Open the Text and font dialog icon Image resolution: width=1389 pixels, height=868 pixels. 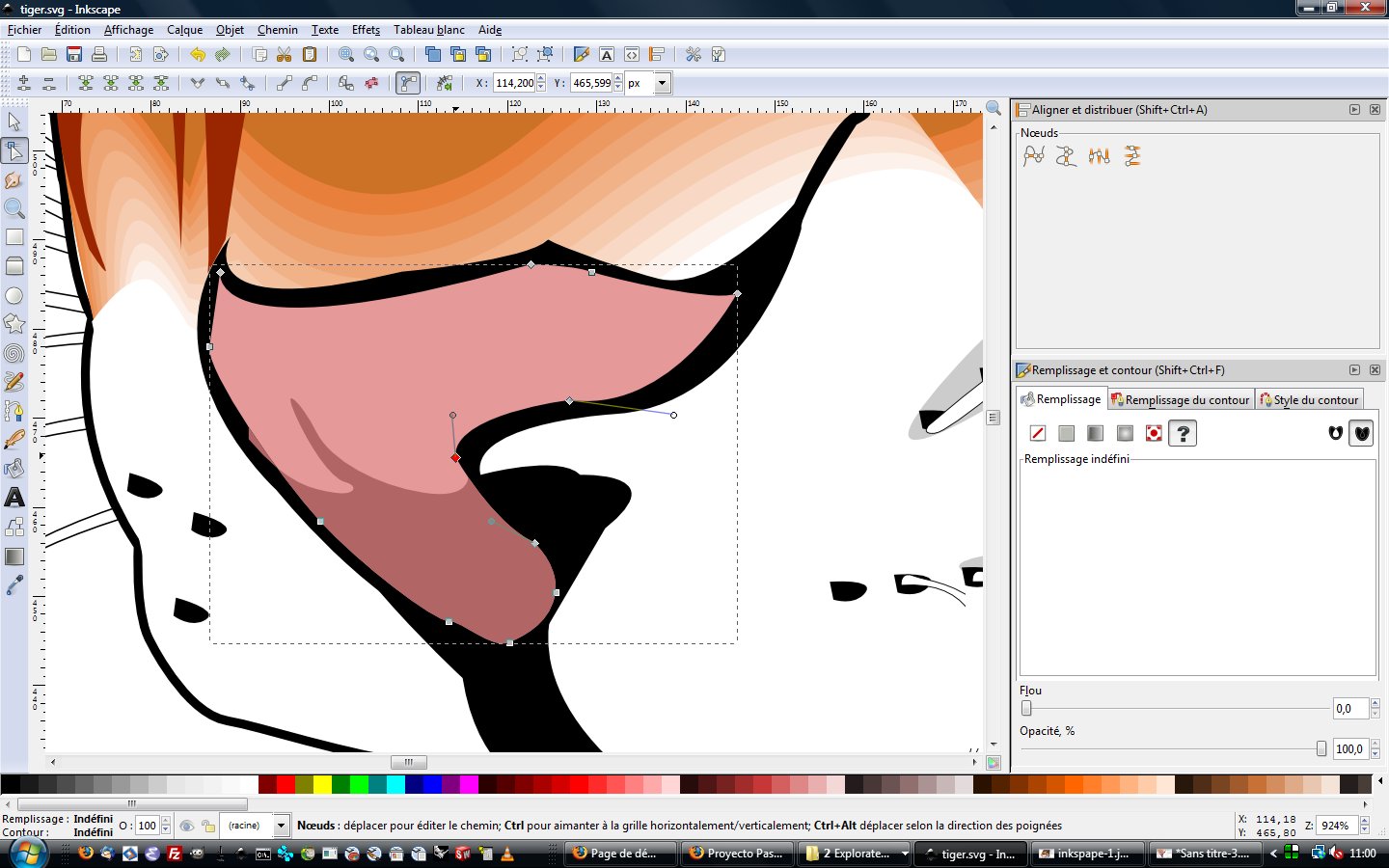click(x=607, y=54)
